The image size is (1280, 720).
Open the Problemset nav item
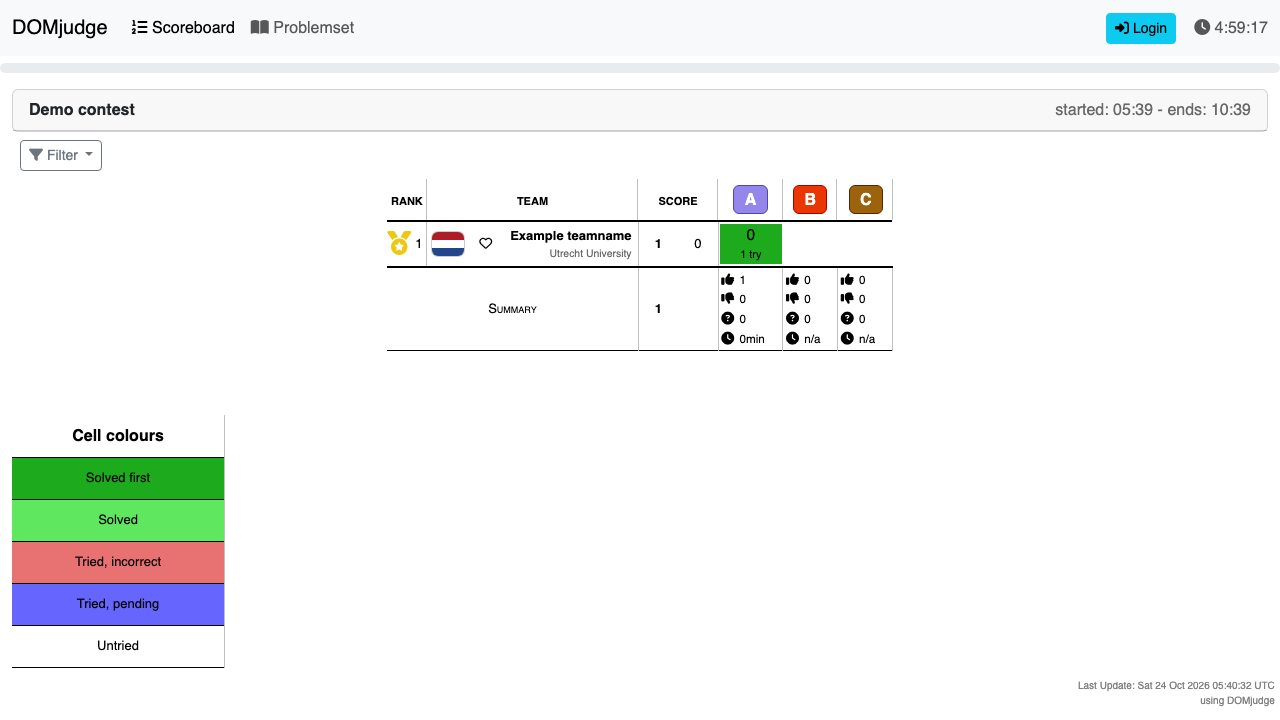tap(302, 28)
